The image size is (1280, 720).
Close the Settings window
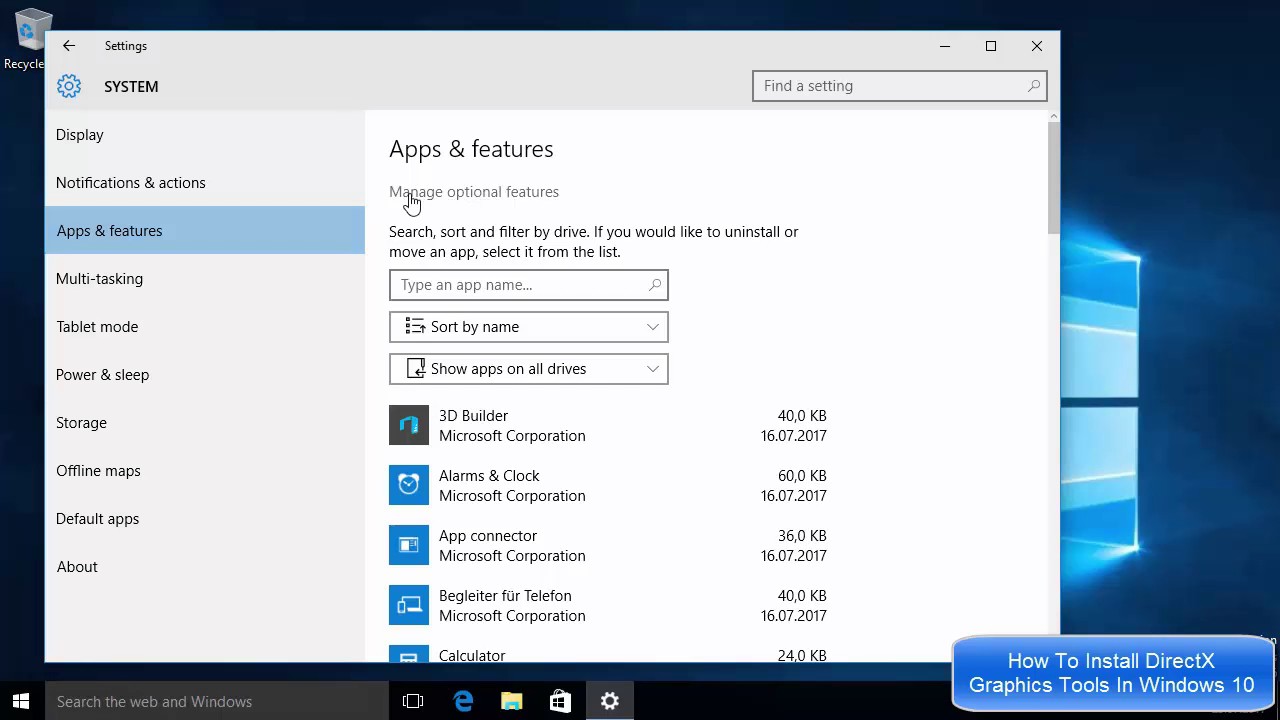tap(1037, 46)
